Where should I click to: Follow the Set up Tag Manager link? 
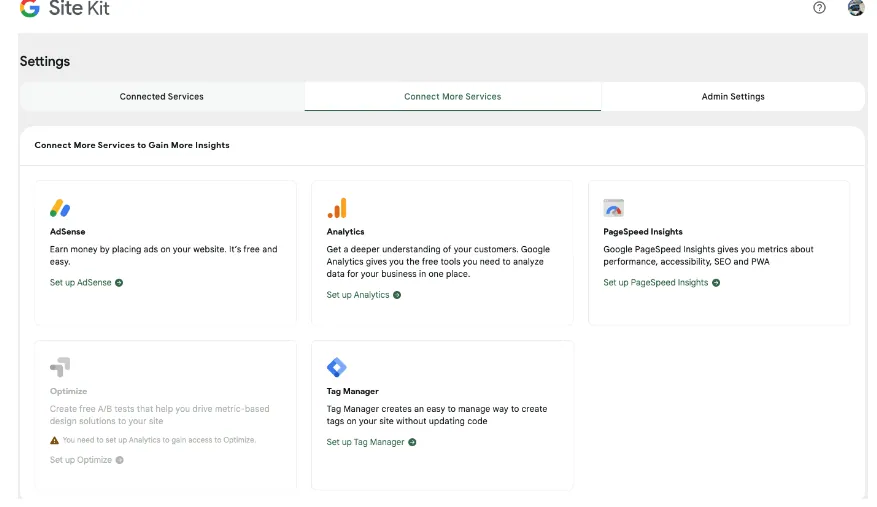click(365, 442)
